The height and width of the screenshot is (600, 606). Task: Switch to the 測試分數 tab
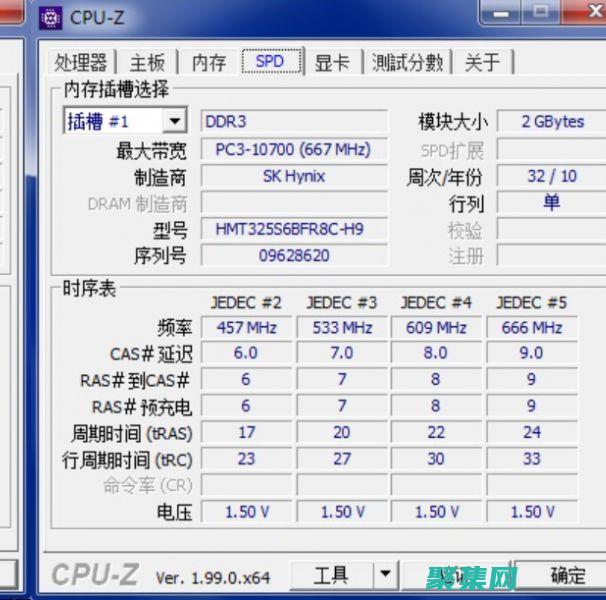coord(406,62)
